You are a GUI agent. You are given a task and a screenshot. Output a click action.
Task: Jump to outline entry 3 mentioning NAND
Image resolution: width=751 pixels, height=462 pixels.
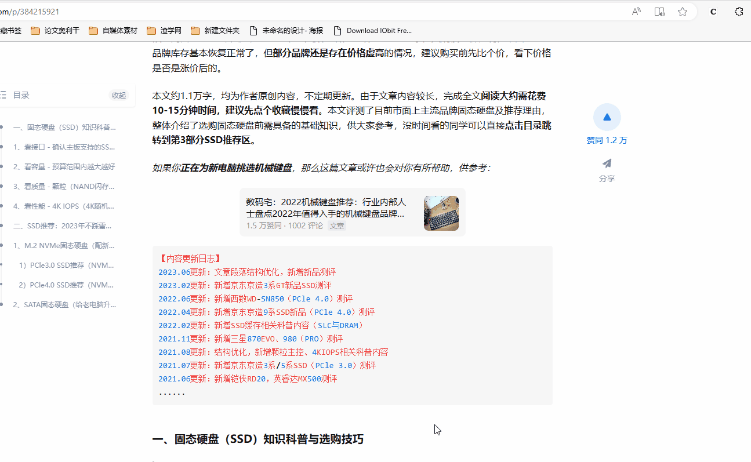pos(64,186)
